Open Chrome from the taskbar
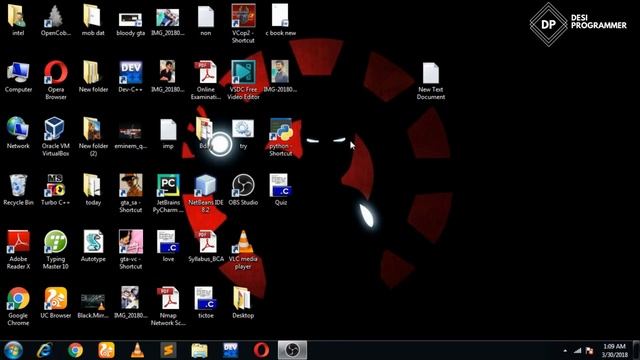The height and width of the screenshot is (360, 640). [75, 351]
